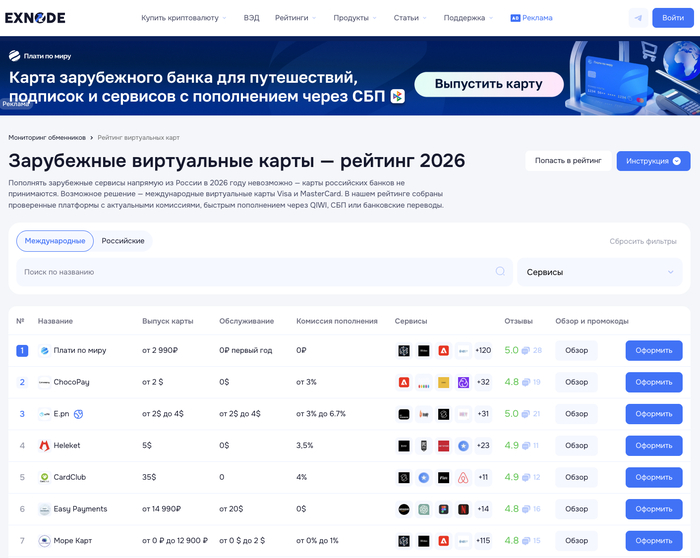Click the Войти button
The height and width of the screenshot is (558, 700).
point(673,18)
